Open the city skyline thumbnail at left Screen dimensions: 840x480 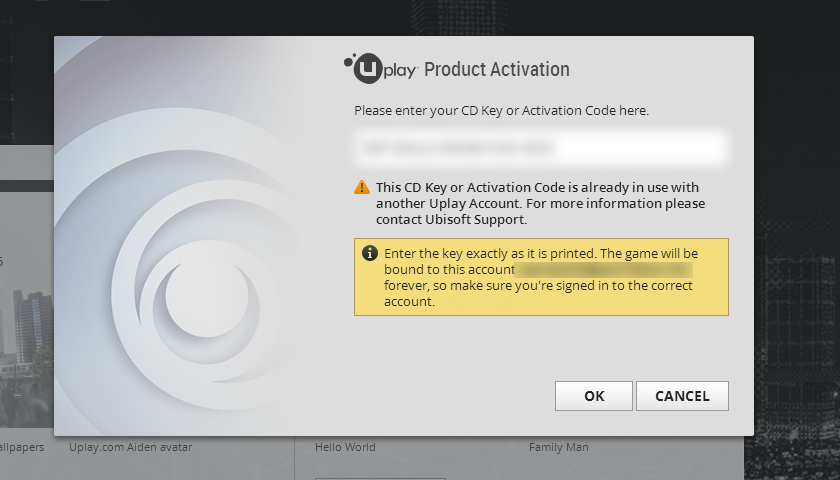(x=27, y=359)
